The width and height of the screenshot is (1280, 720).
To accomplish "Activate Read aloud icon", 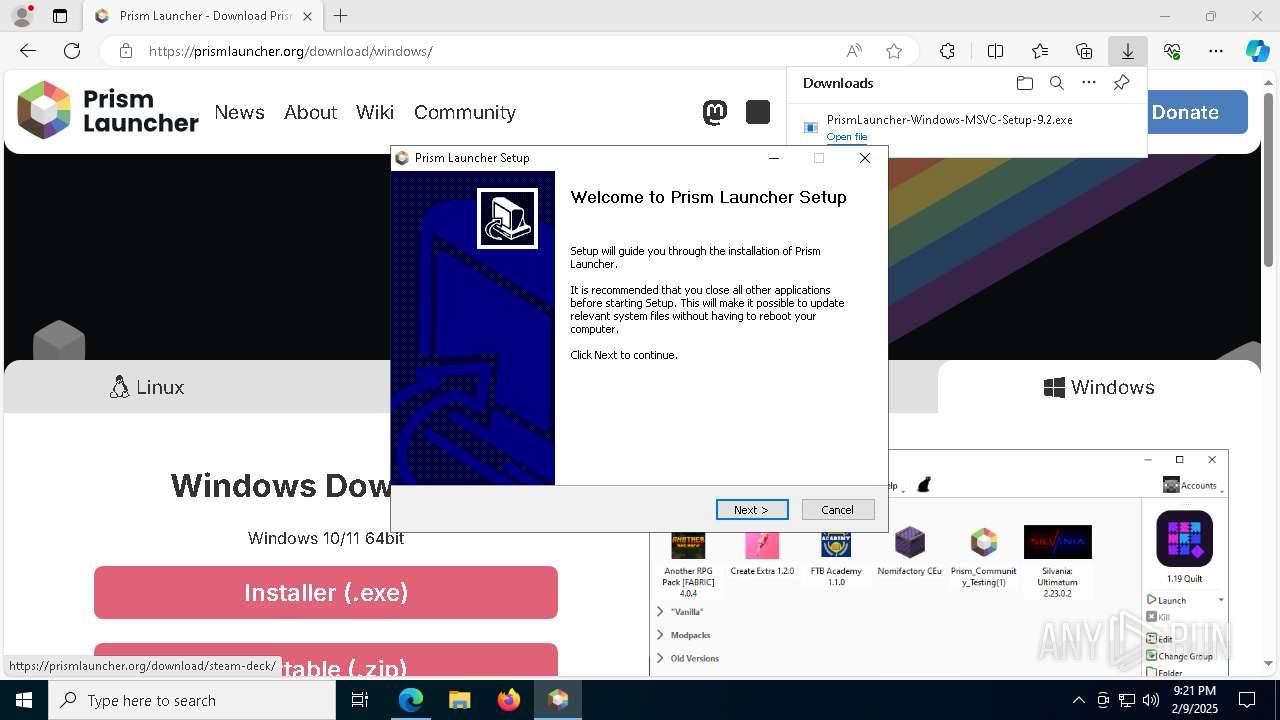I will click(854, 51).
